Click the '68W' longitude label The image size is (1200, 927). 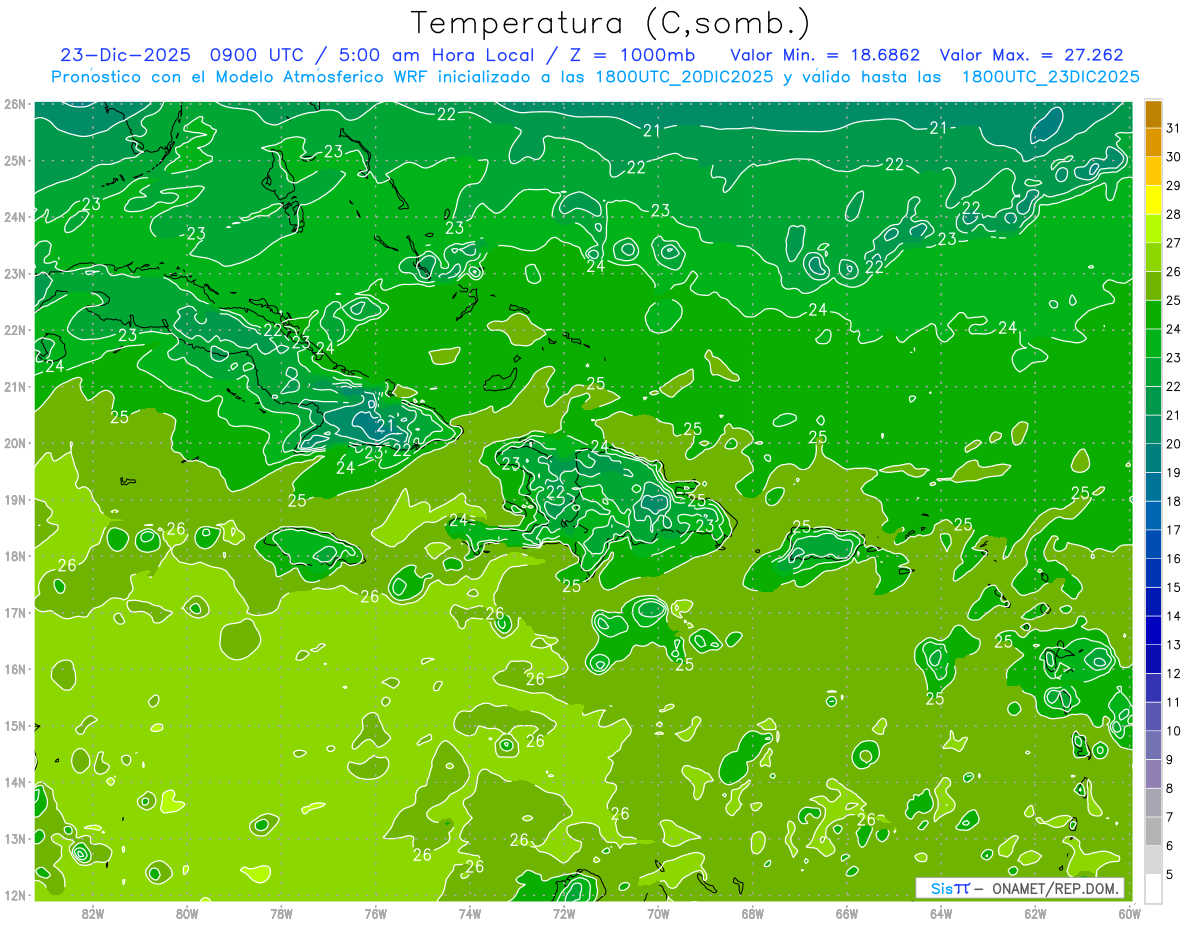tap(753, 913)
